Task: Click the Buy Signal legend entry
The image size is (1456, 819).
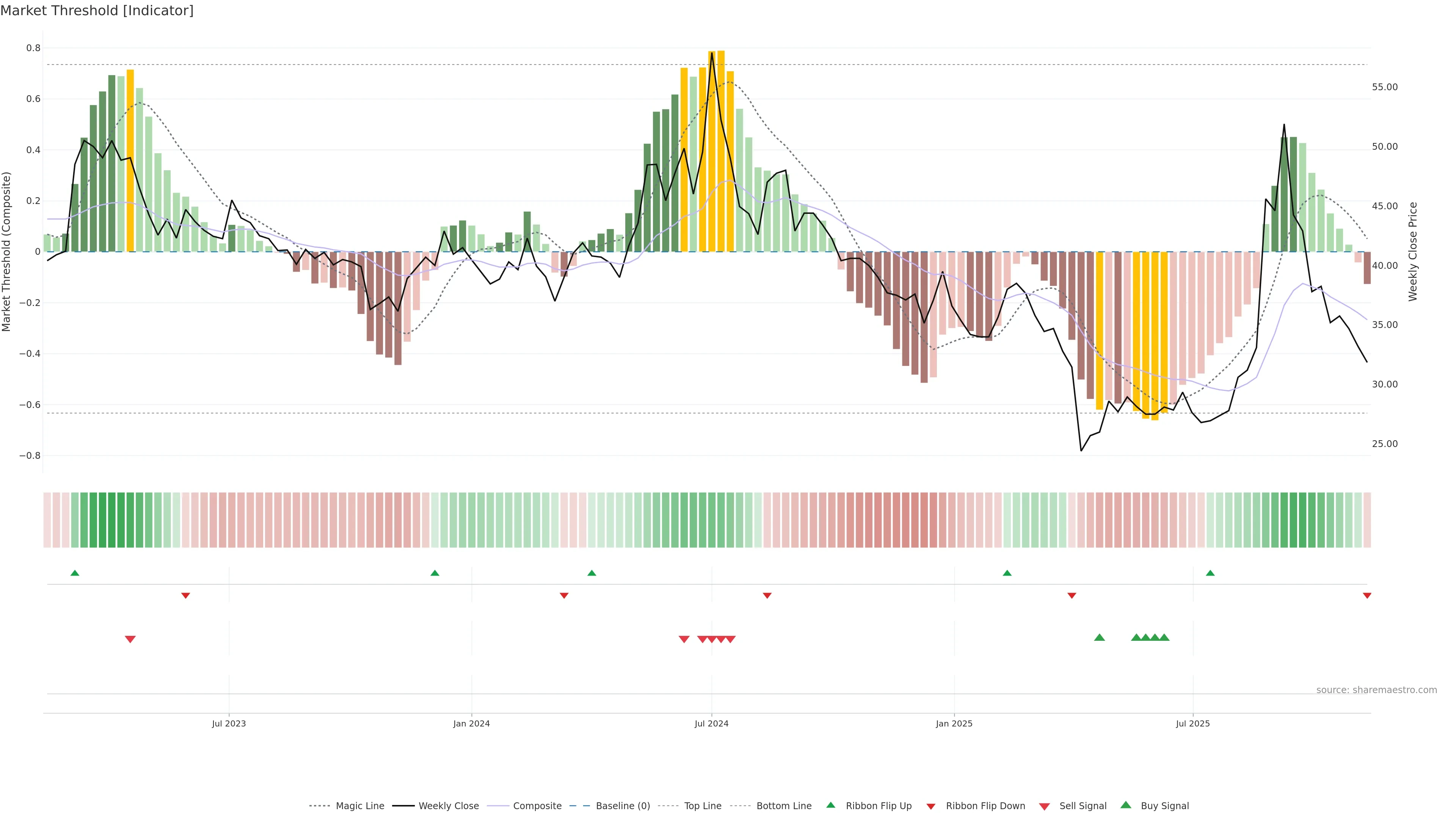Action: click(1164, 806)
